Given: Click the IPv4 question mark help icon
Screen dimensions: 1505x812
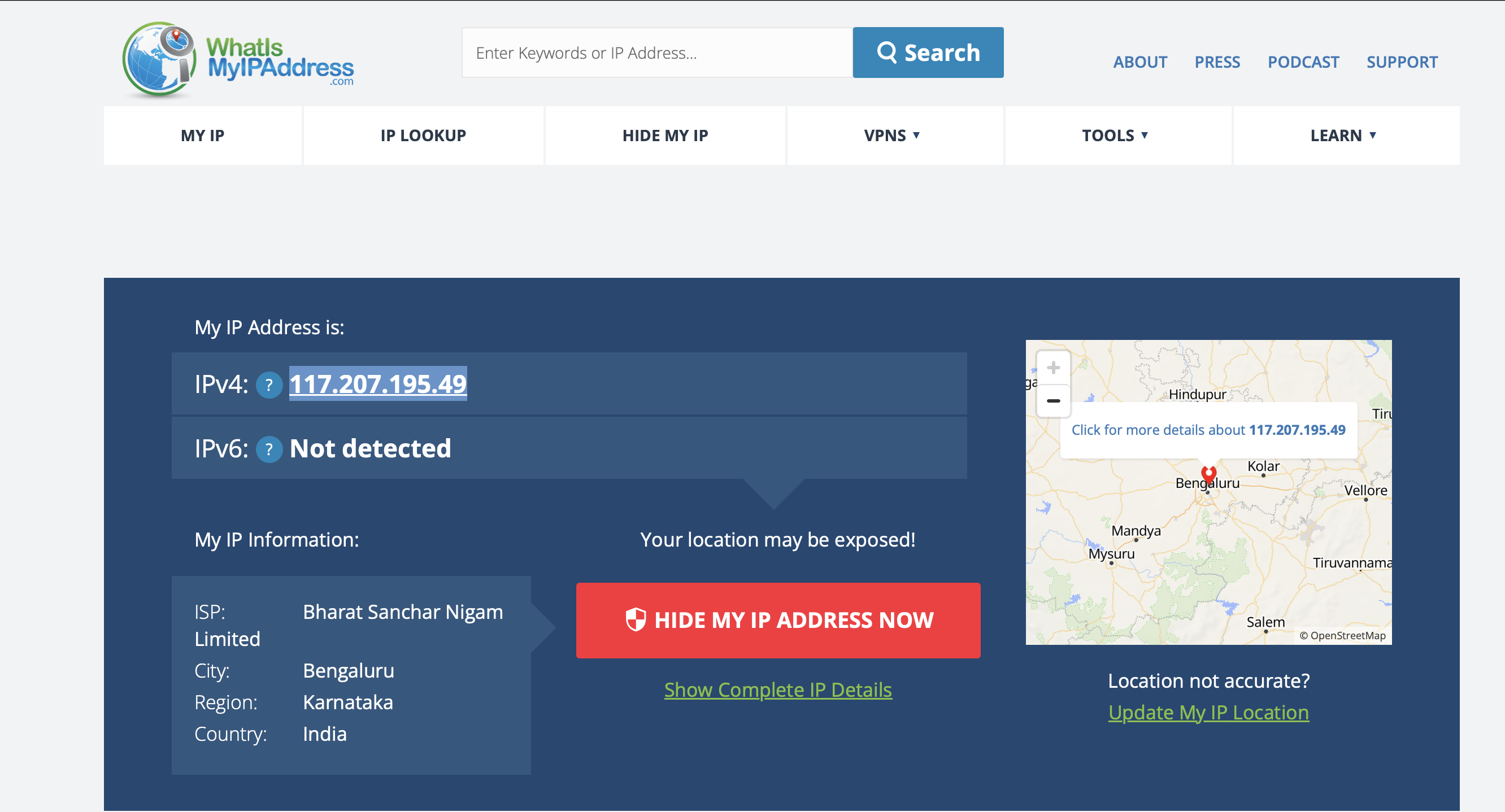Looking at the screenshot, I should [x=269, y=385].
